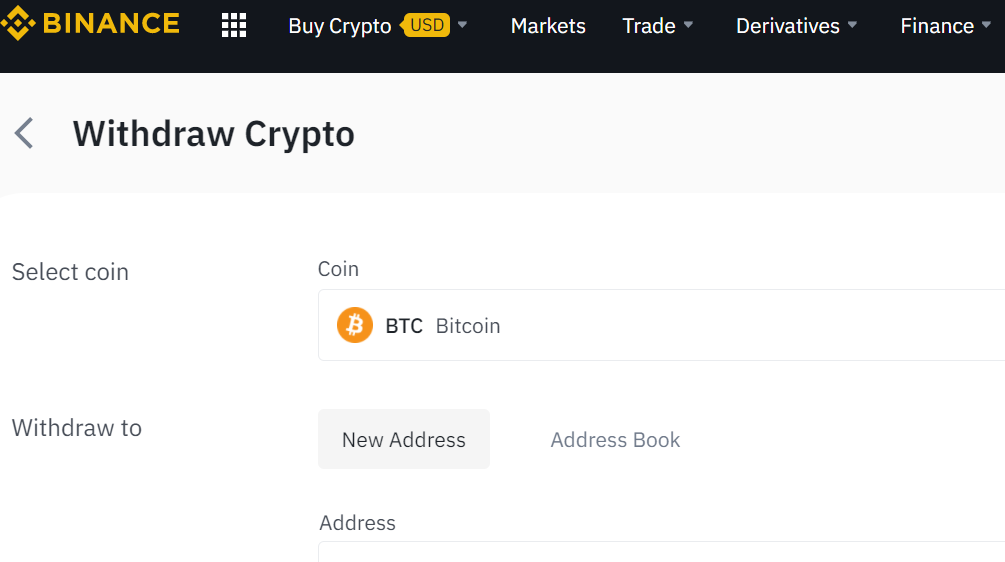Open the Buy Crypto menu

click(x=340, y=26)
